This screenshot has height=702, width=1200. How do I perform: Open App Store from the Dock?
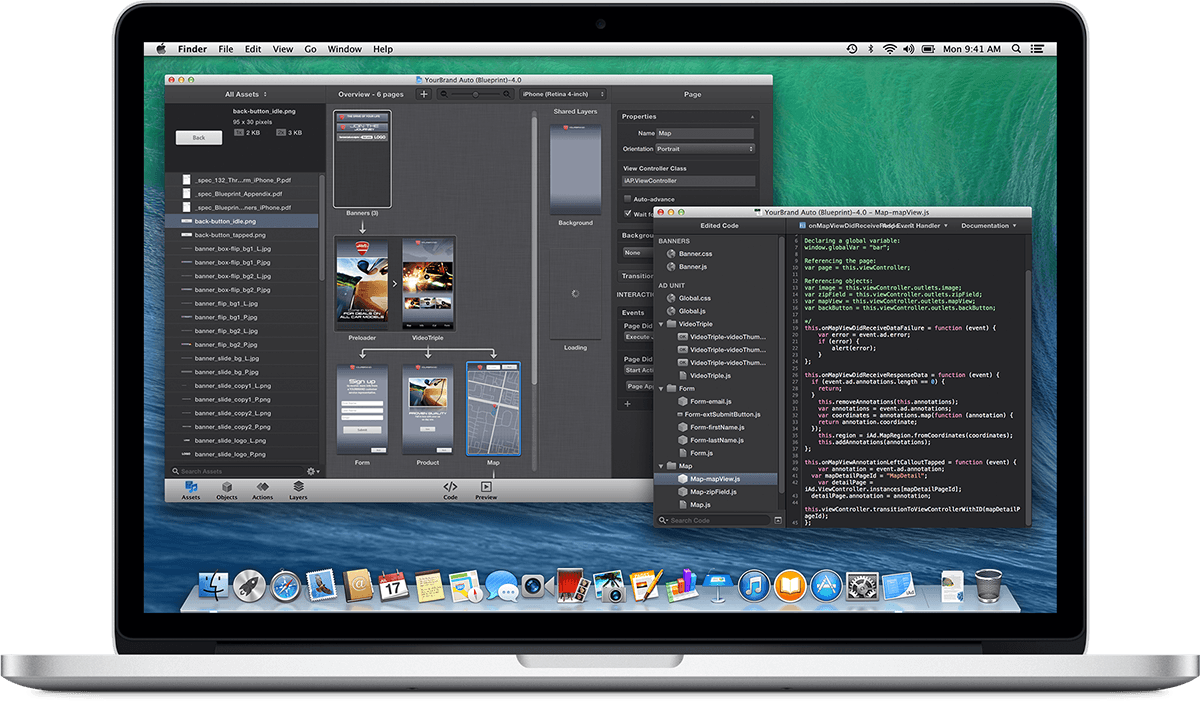click(826, 587)
